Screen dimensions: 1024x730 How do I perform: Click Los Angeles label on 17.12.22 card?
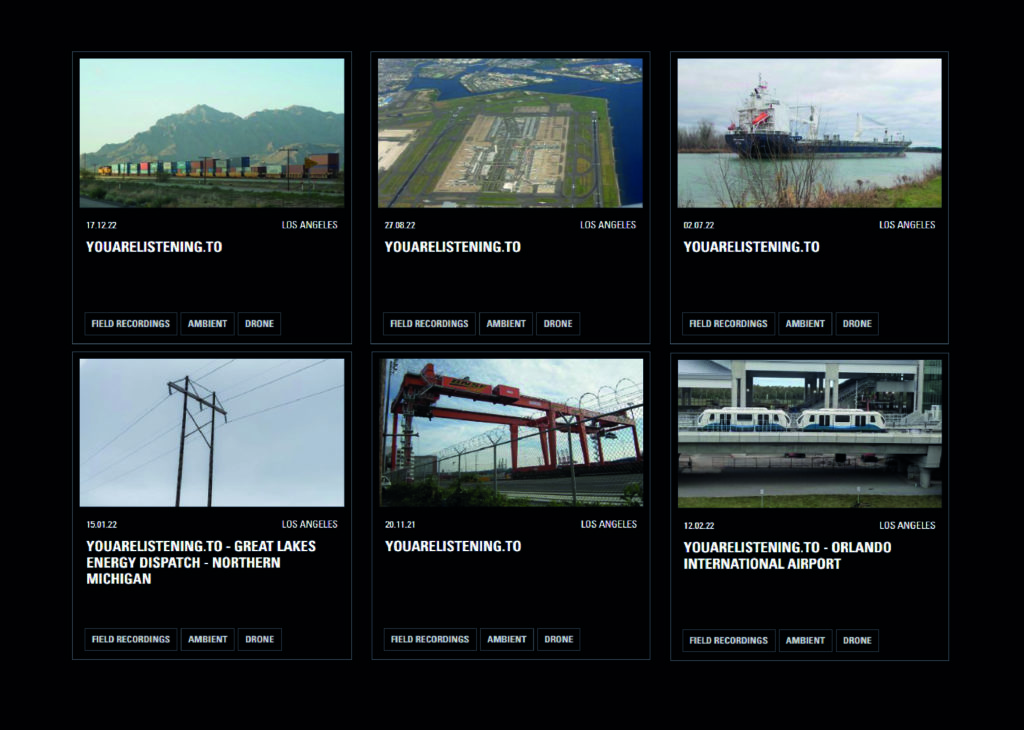click(310, 225)
